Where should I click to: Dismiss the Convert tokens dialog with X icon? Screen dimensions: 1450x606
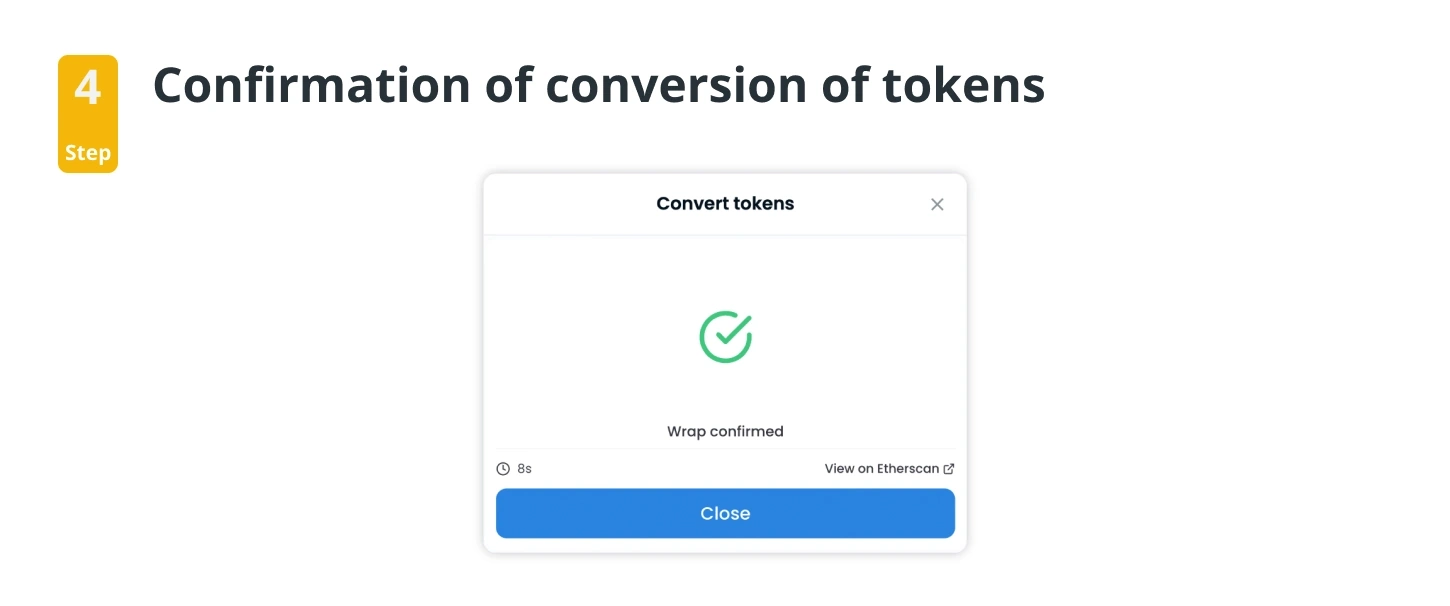tap(937, 204)
